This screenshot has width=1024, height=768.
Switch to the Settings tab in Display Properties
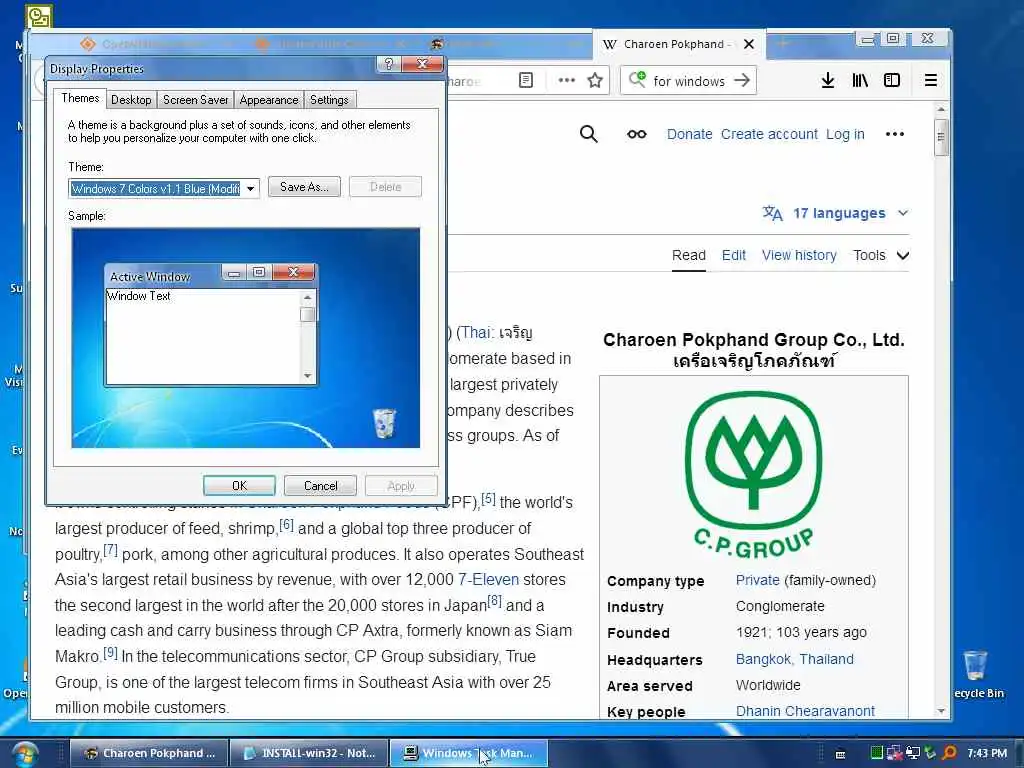(329, 100)
